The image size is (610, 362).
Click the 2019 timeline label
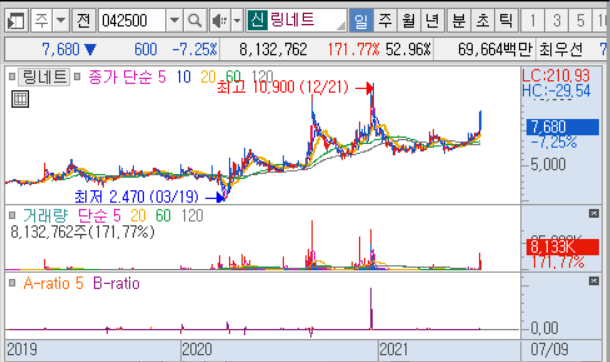[22, 350]
